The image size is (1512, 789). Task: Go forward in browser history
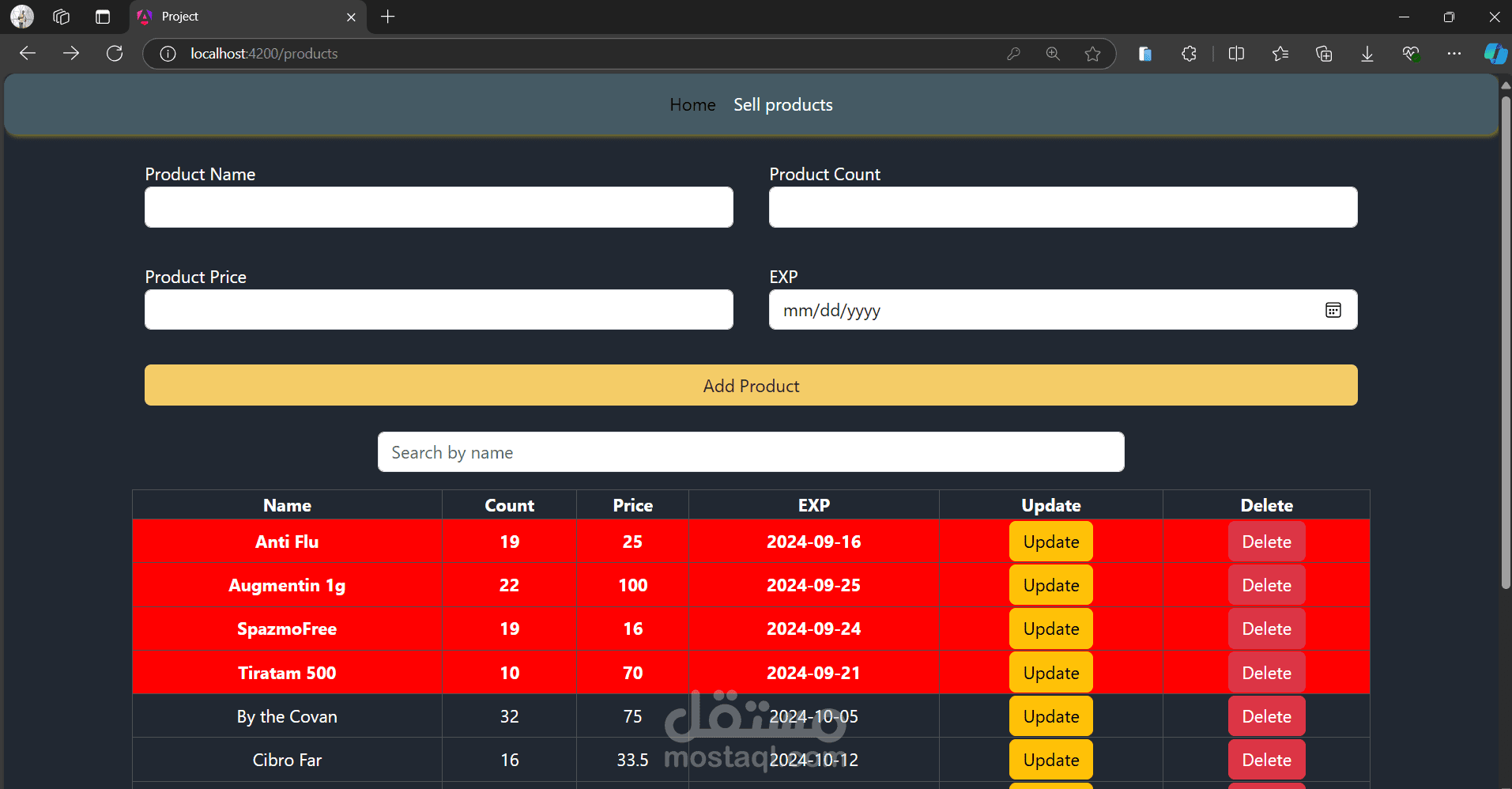click(x=71, y=54)
